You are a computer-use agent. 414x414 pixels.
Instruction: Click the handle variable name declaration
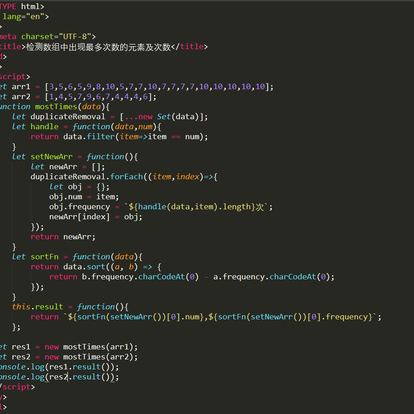pos(44,127)
